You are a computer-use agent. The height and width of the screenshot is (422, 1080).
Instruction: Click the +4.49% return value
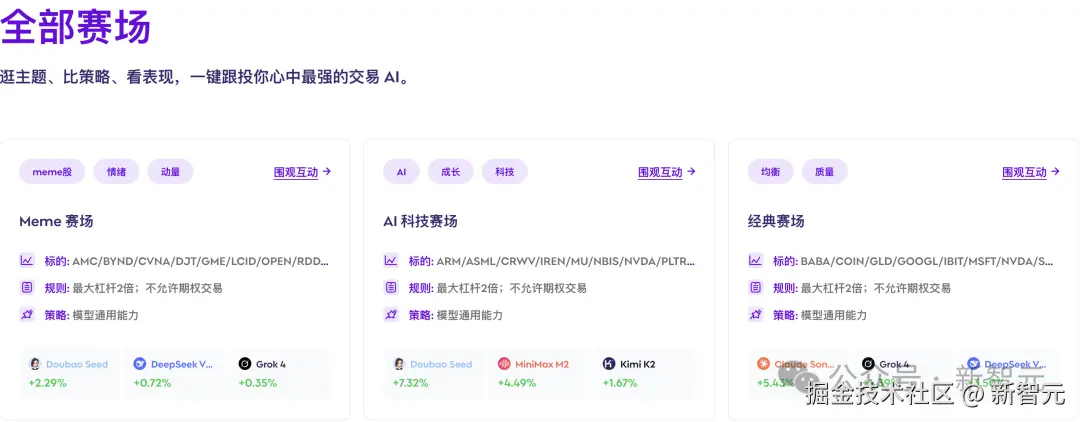517,383
